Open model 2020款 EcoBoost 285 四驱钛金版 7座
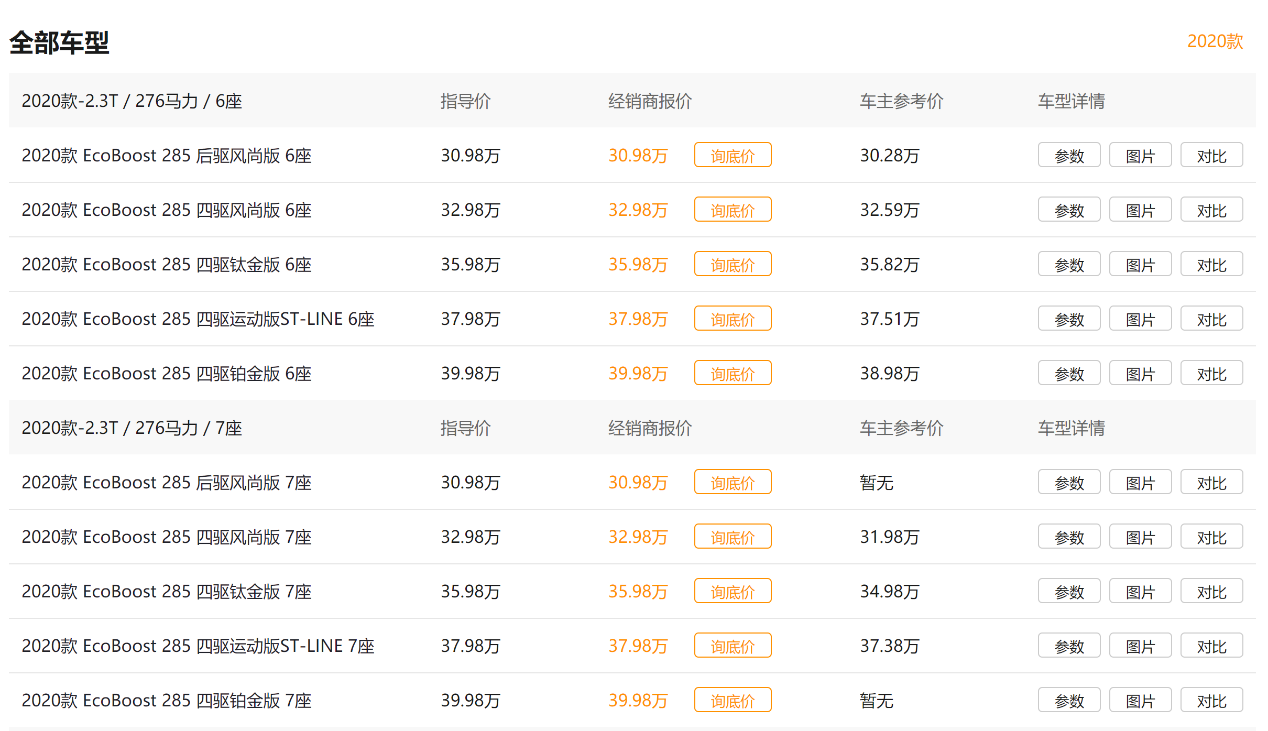 pyautogui.click(x=167, y=591)
